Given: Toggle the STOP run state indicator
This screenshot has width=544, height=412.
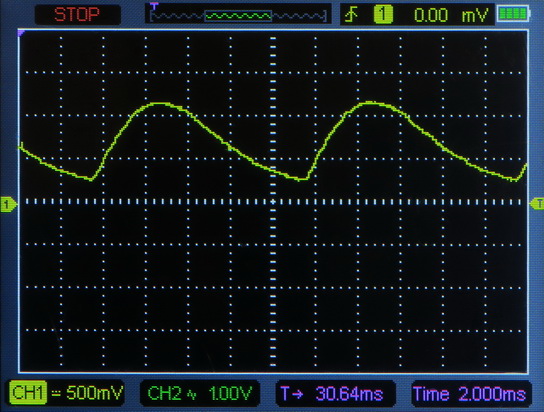Looking at the screenshot, I should (x=77, y=15).
